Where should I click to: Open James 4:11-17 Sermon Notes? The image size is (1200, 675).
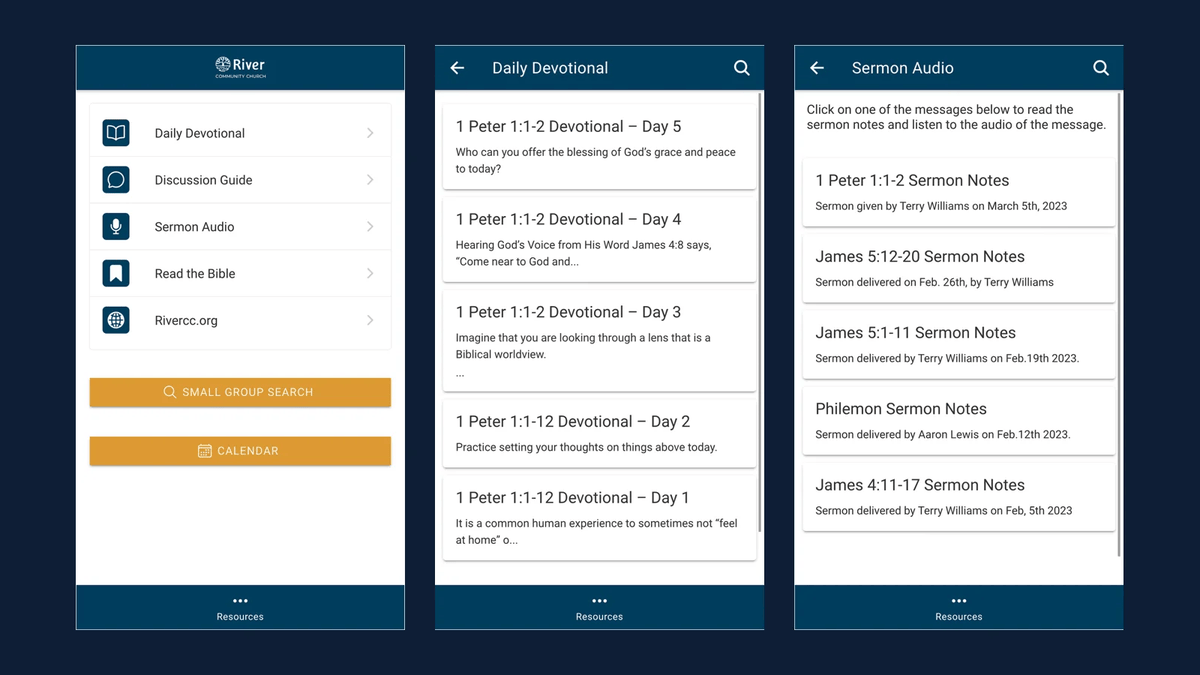(x=958, y=496)
